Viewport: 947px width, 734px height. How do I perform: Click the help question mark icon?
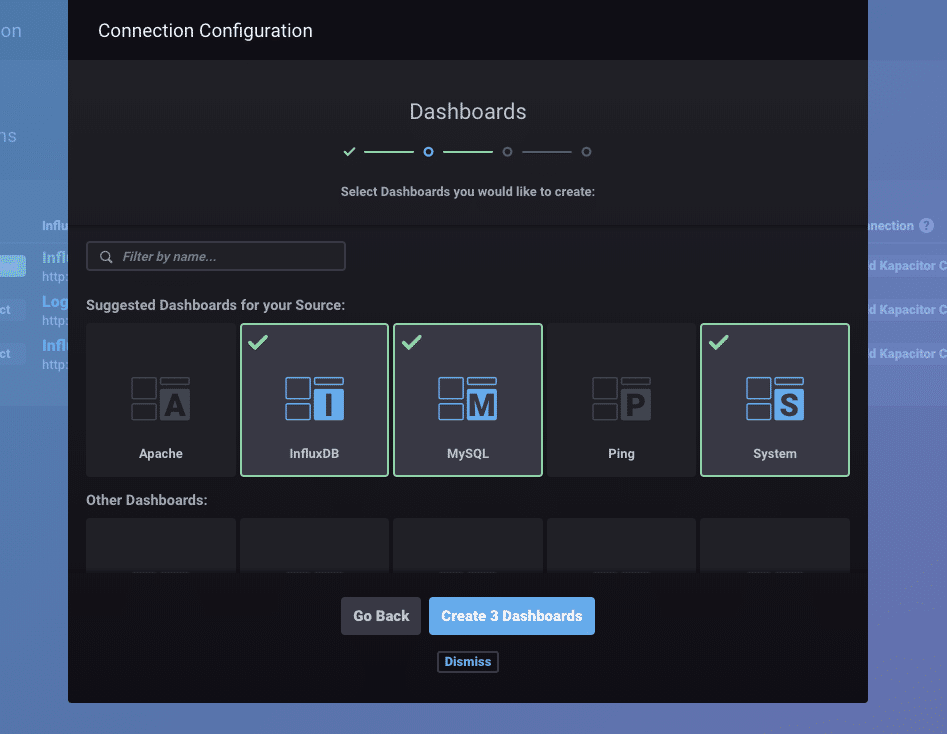point(926,226)
